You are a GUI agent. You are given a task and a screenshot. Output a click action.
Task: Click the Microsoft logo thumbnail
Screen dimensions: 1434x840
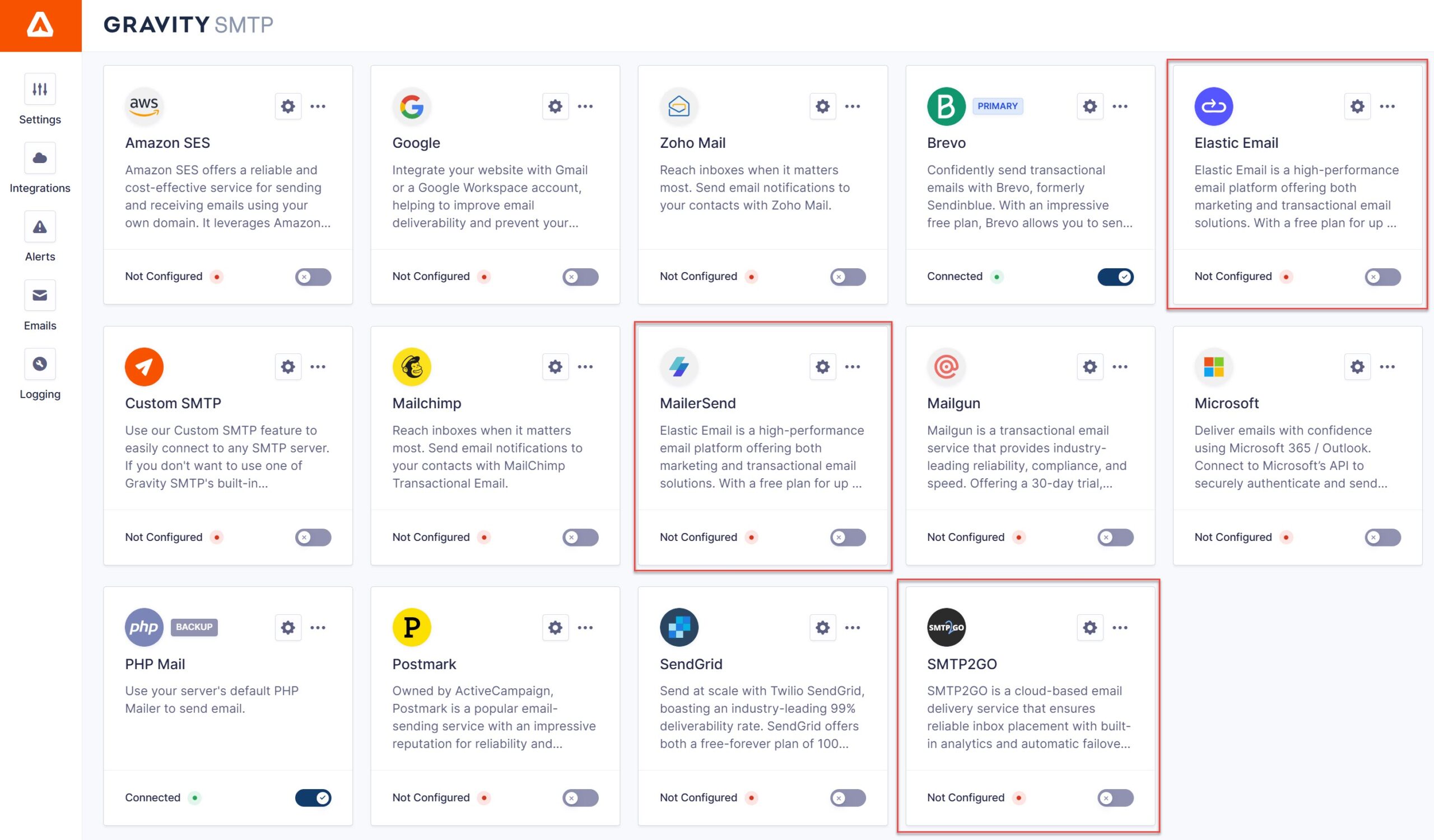point(1214,367)
